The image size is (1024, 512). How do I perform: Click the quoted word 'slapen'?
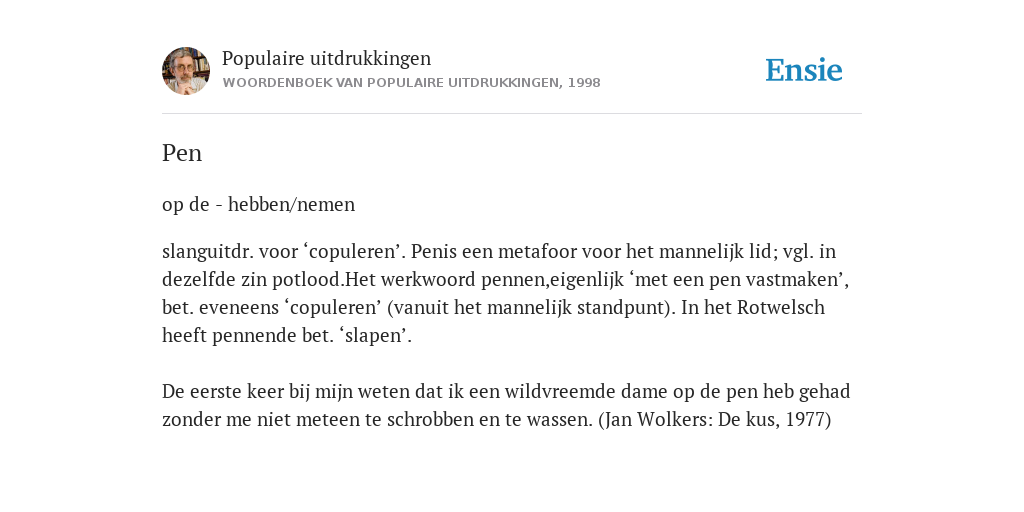tap(374, 336)
